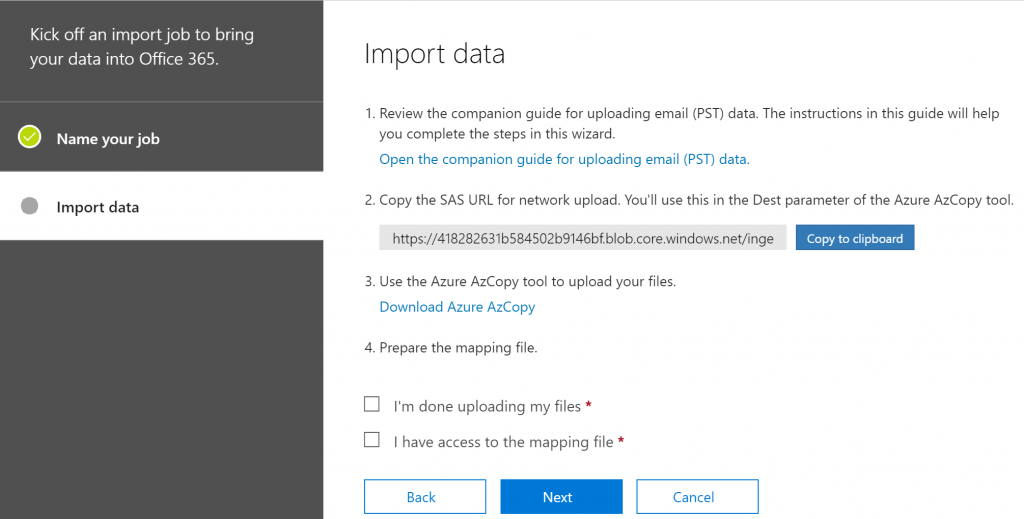
Task: Check the I'm done uploading my files box
Action: [372, 405]
